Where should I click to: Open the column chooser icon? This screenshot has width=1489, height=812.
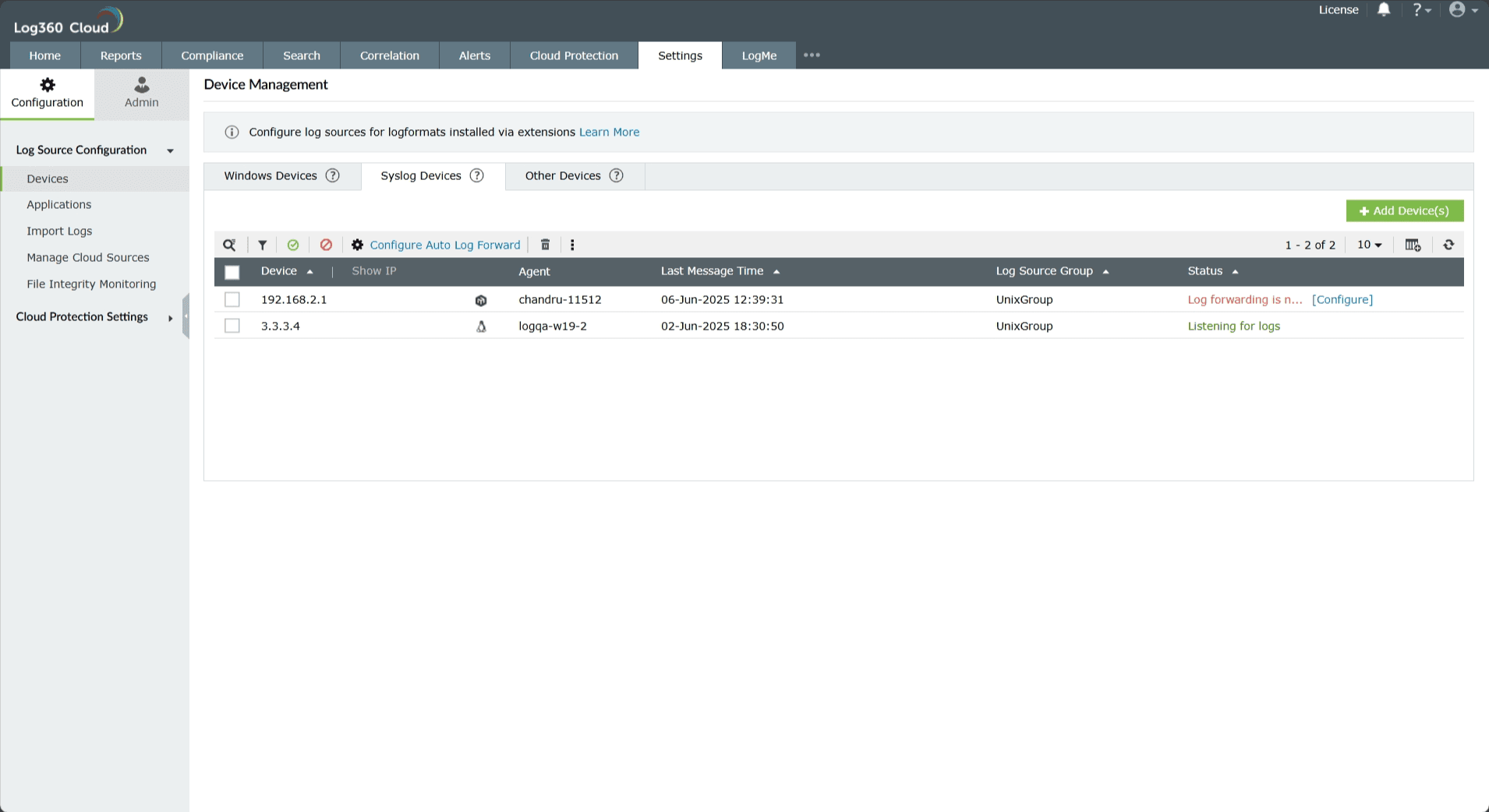pyautogui.click(x=1413, y=245)
